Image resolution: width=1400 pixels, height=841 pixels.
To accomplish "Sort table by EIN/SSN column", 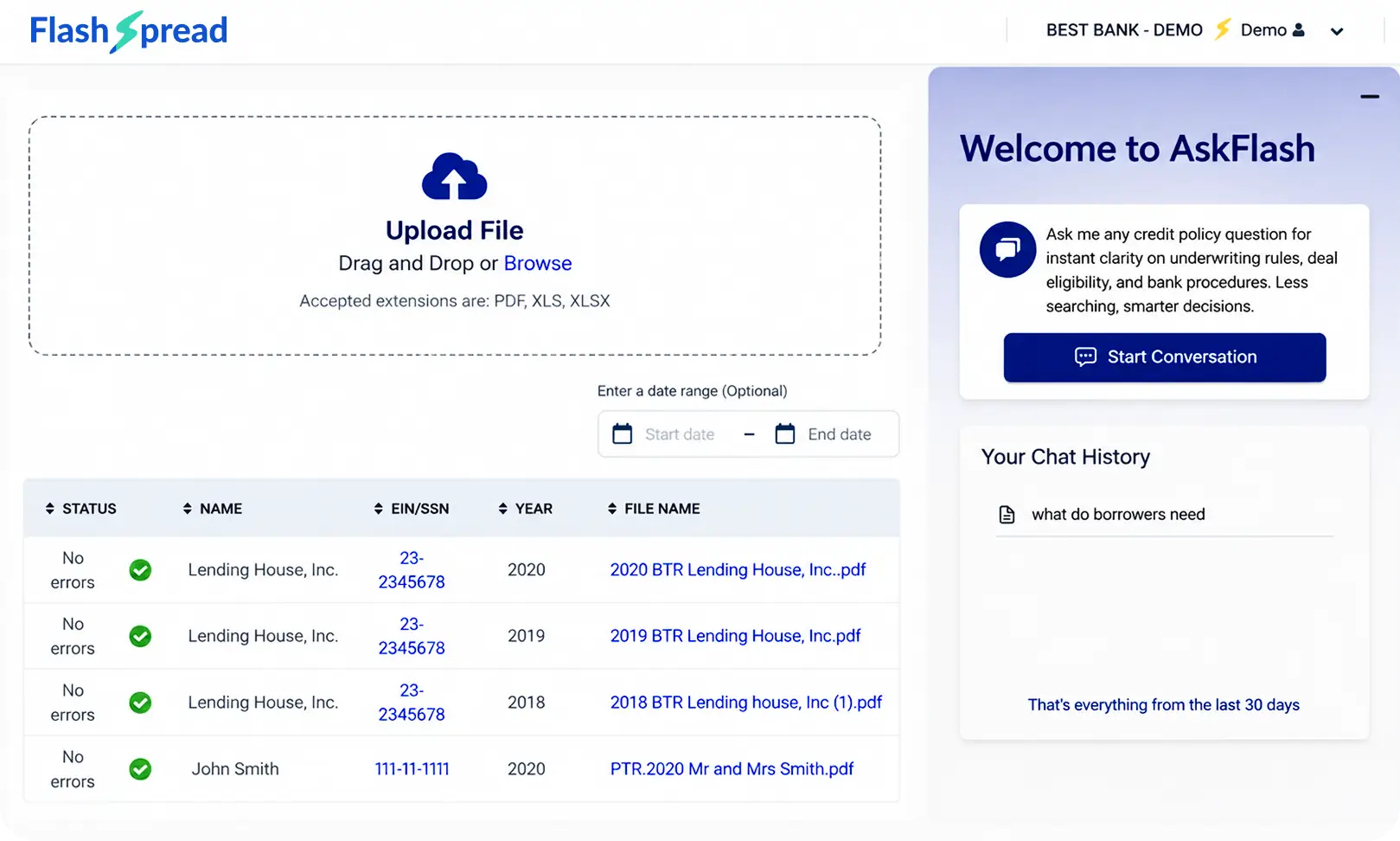I will pos(411,509).
